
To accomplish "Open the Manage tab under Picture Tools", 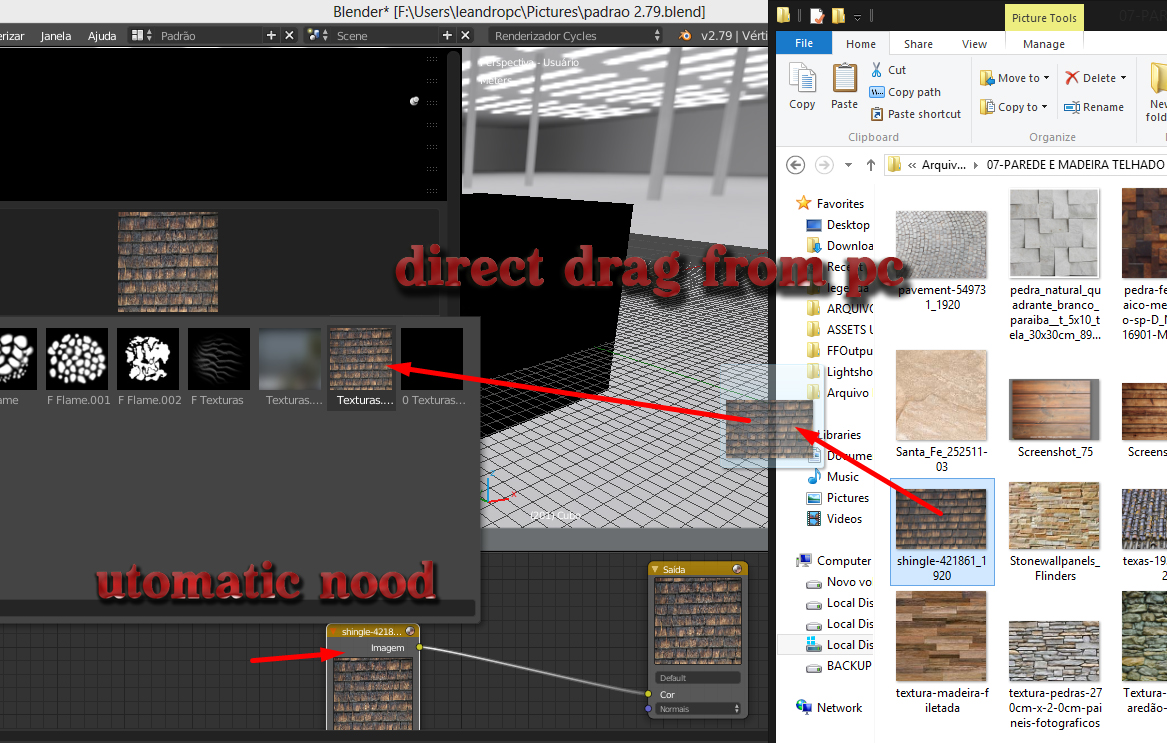I will (x=1043, y=44).
